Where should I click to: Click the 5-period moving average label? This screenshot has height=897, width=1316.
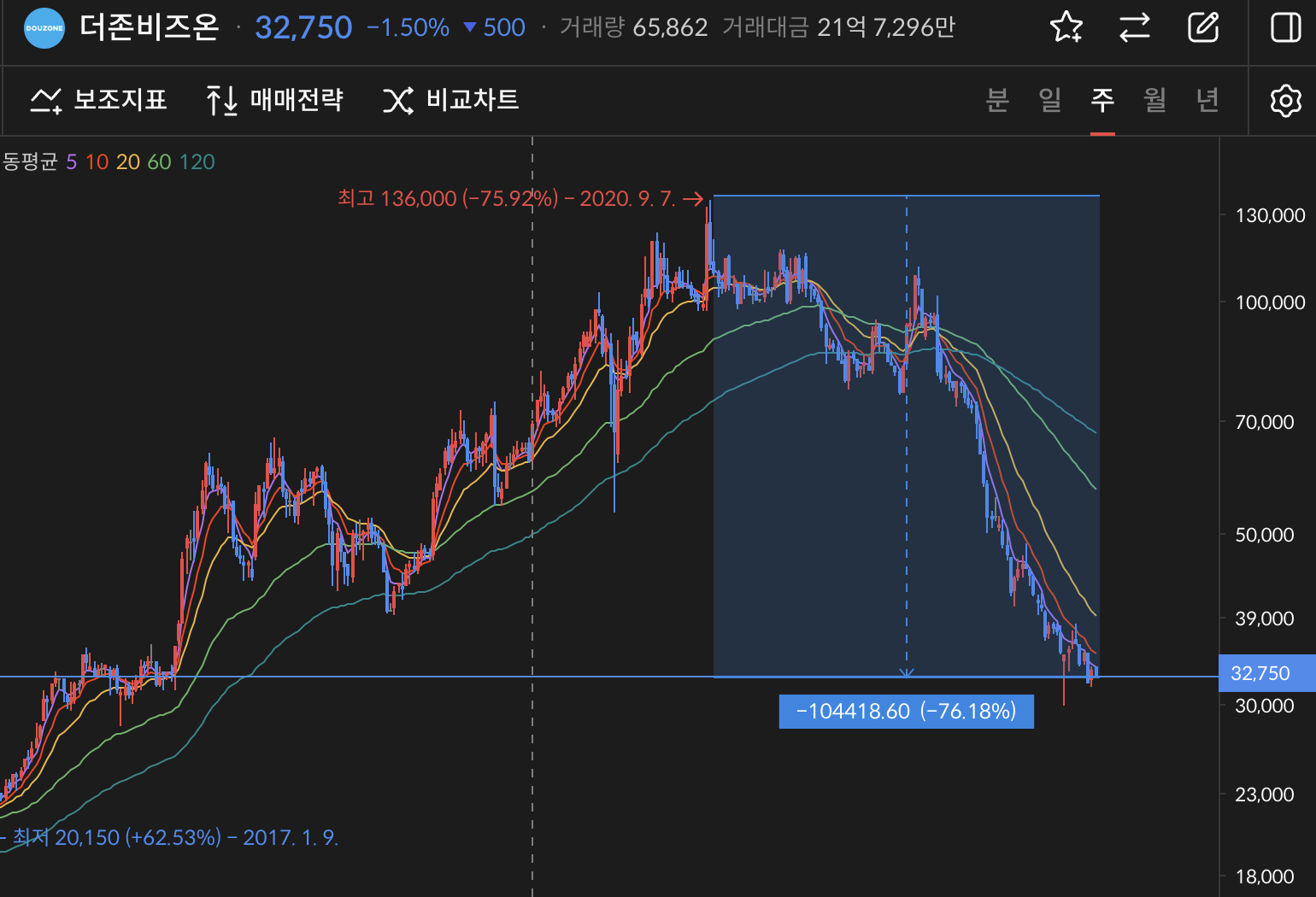[x=71, y=161]
